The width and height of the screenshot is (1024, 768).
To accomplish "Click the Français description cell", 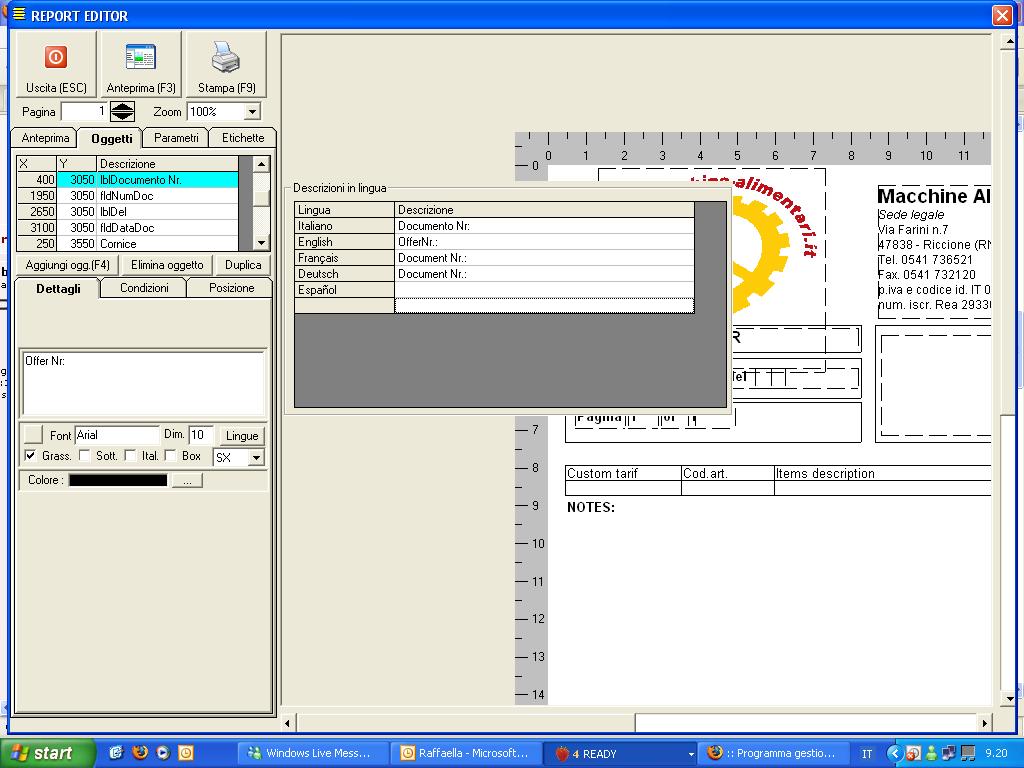I will coord(544,258).
